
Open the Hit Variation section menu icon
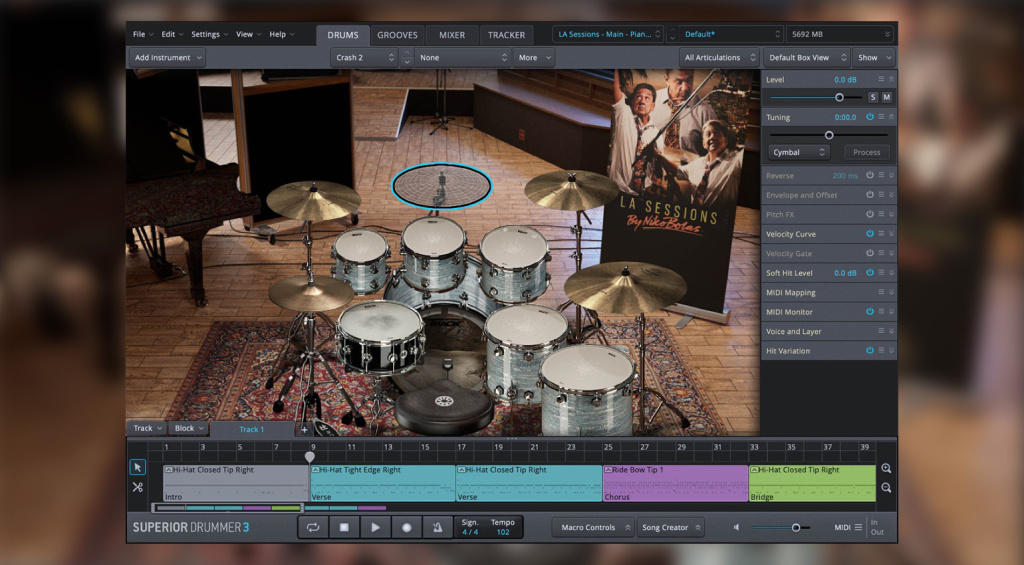point(881,351)
